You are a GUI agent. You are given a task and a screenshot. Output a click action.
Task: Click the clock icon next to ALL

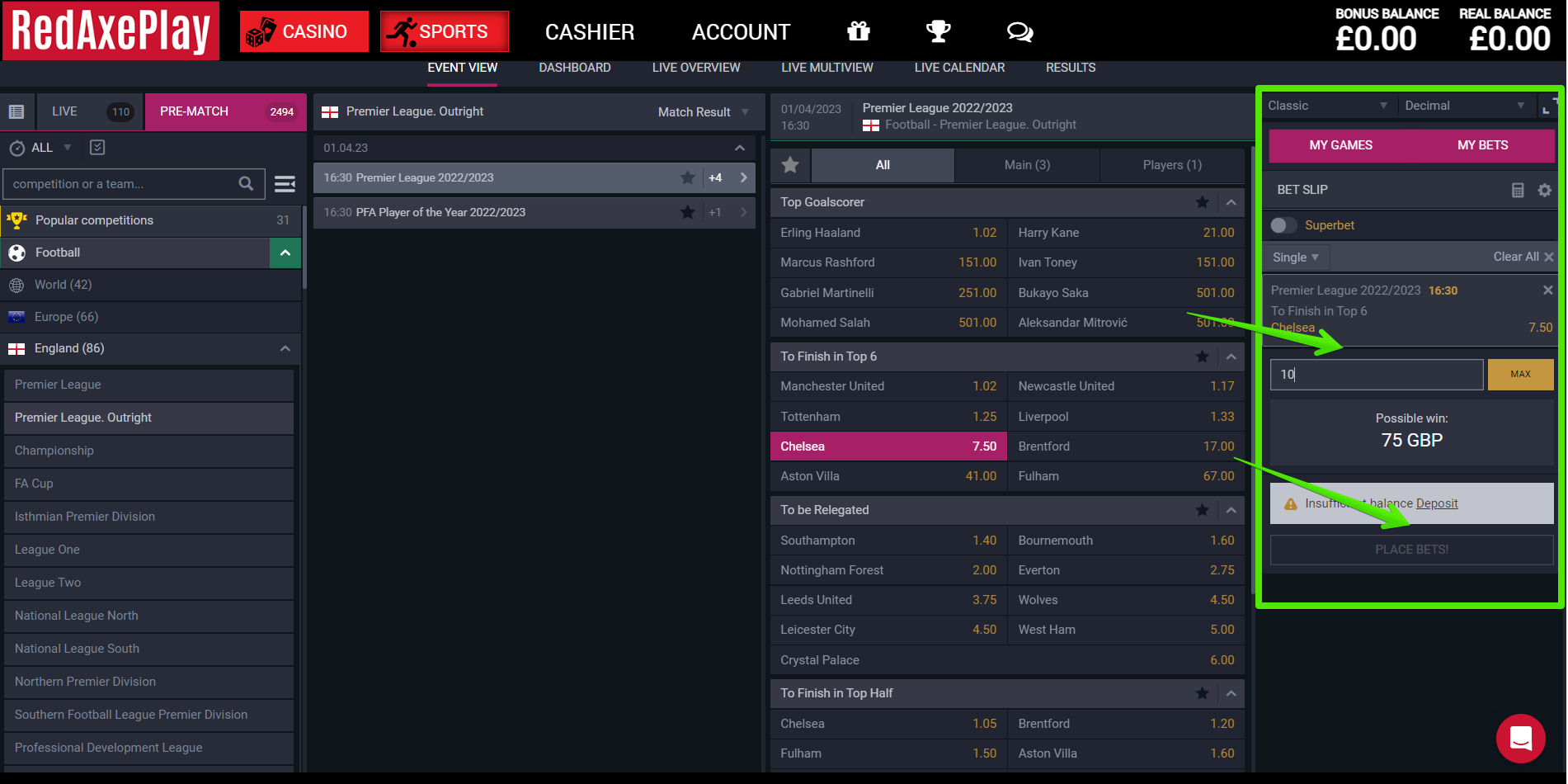[x=16, y=148]
